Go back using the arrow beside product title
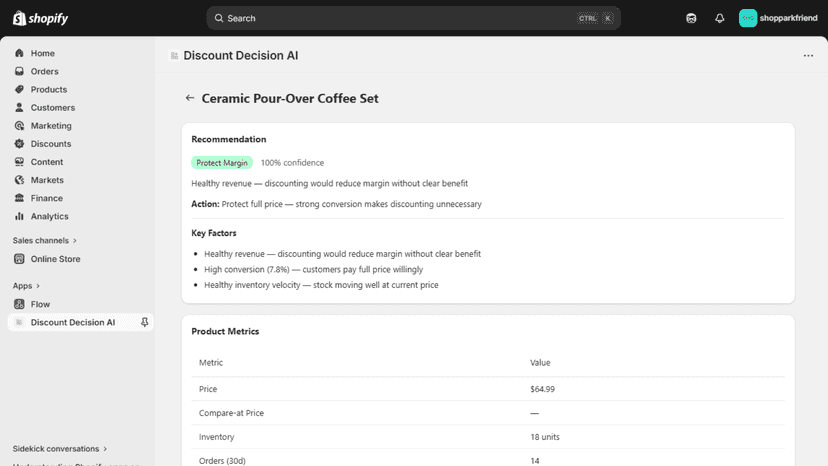The height and width of the screenshot is (466, 828). 190,98
